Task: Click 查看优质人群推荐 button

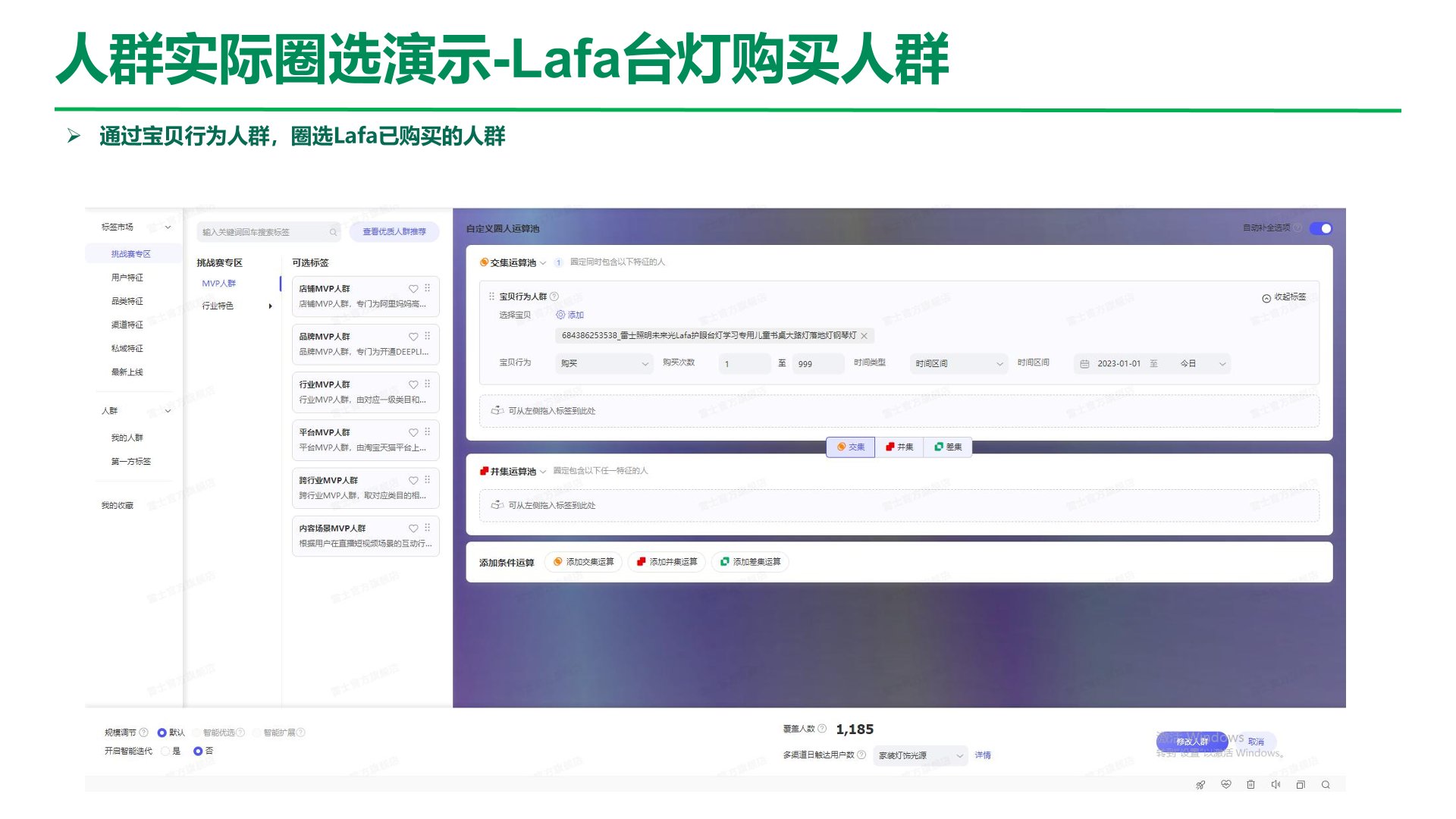Action: point(394,232)
